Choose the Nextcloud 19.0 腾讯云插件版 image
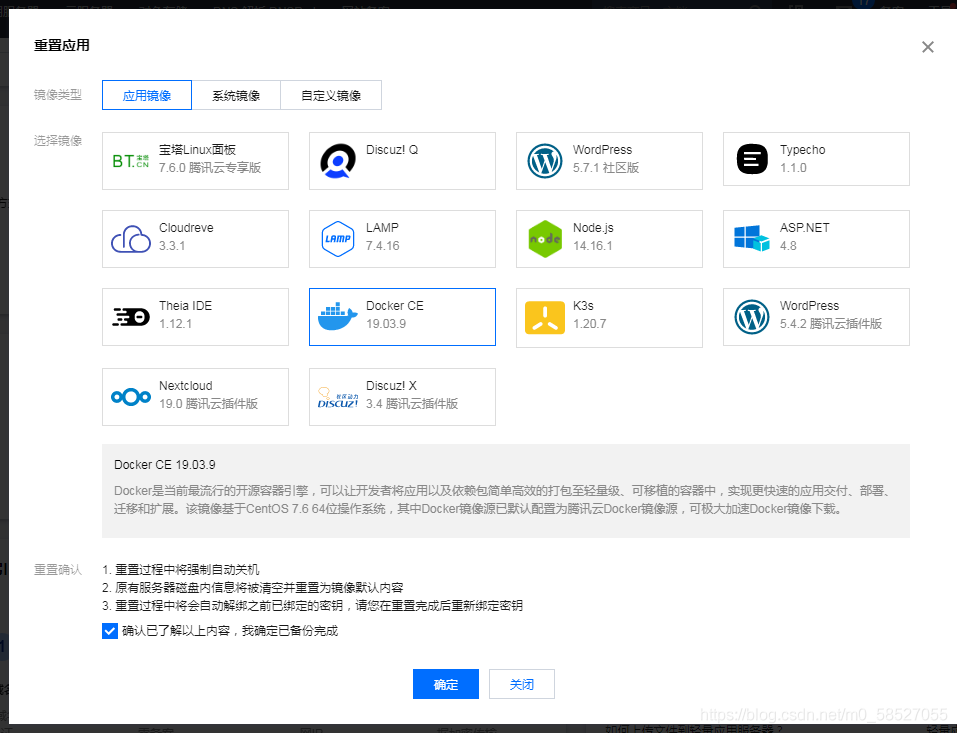Screen dimensions: 957x733 [195, 396]
